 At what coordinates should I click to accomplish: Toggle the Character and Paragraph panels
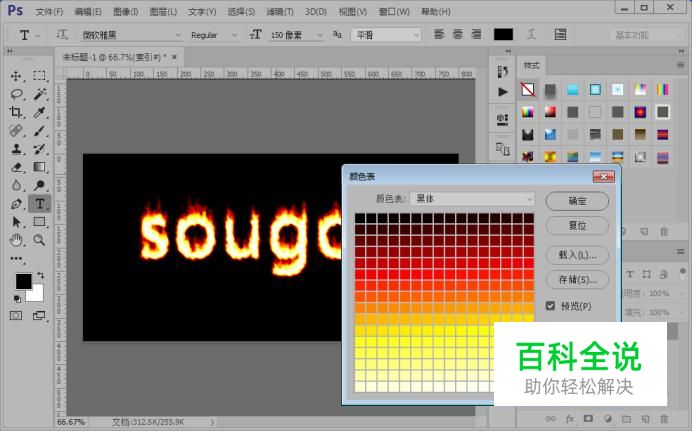click(560, 34)
